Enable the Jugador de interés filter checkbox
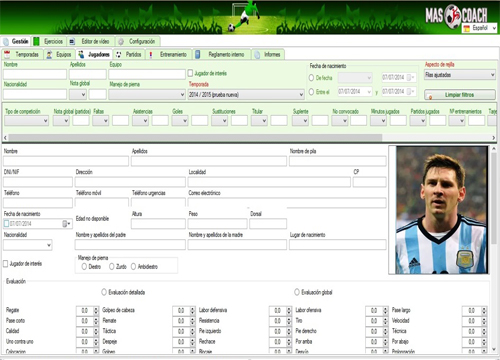 (190, 73)
